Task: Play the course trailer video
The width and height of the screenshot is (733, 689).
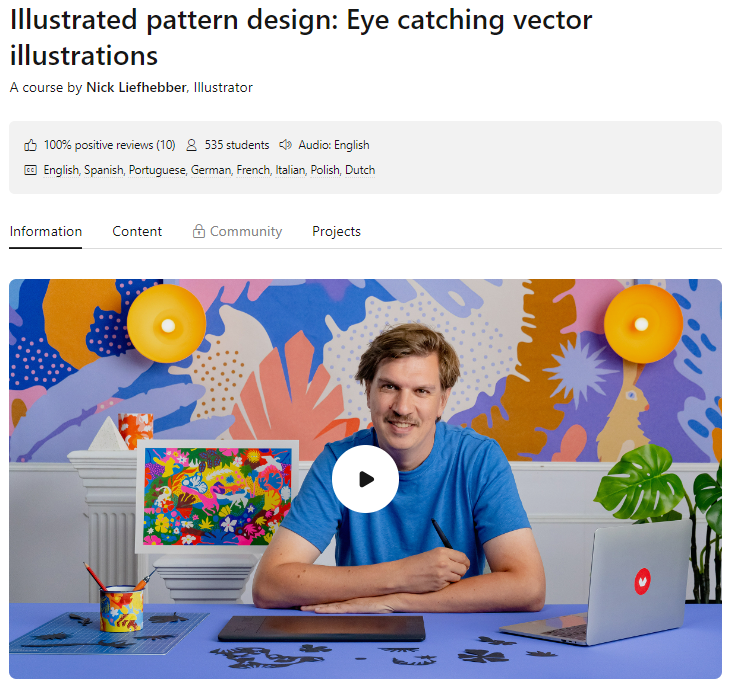Action: tap(365, 479)
